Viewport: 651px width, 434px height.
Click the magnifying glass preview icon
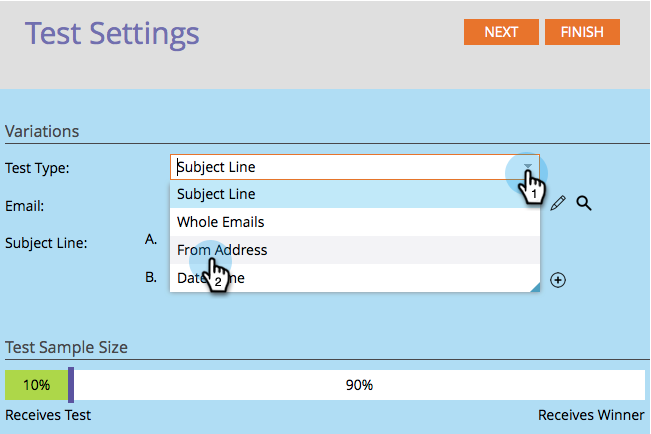click(584, 203)
